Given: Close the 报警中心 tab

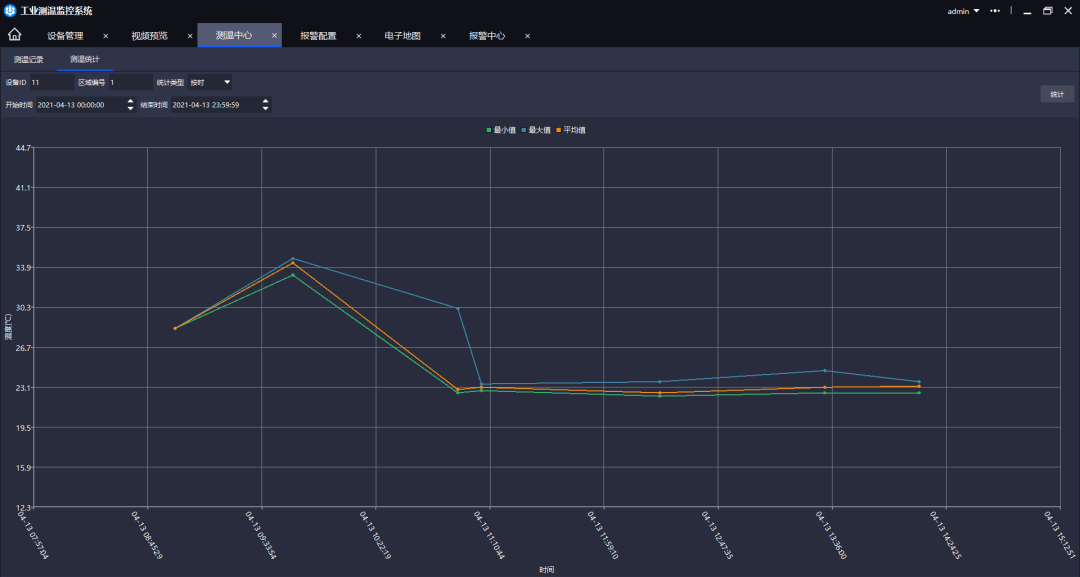Looking at the screenshot, I should [x=528, y=36].
